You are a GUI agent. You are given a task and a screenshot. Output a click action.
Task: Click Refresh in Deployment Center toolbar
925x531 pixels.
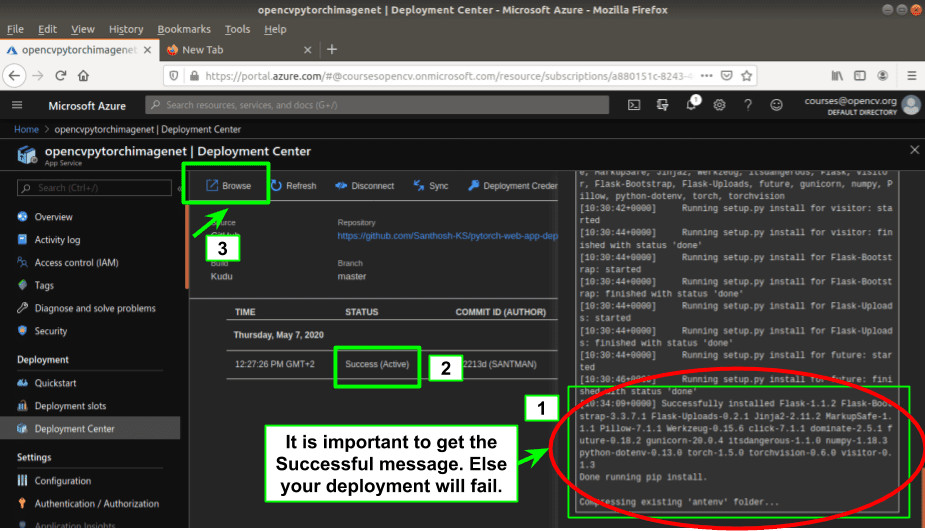[x=293, y=185]
